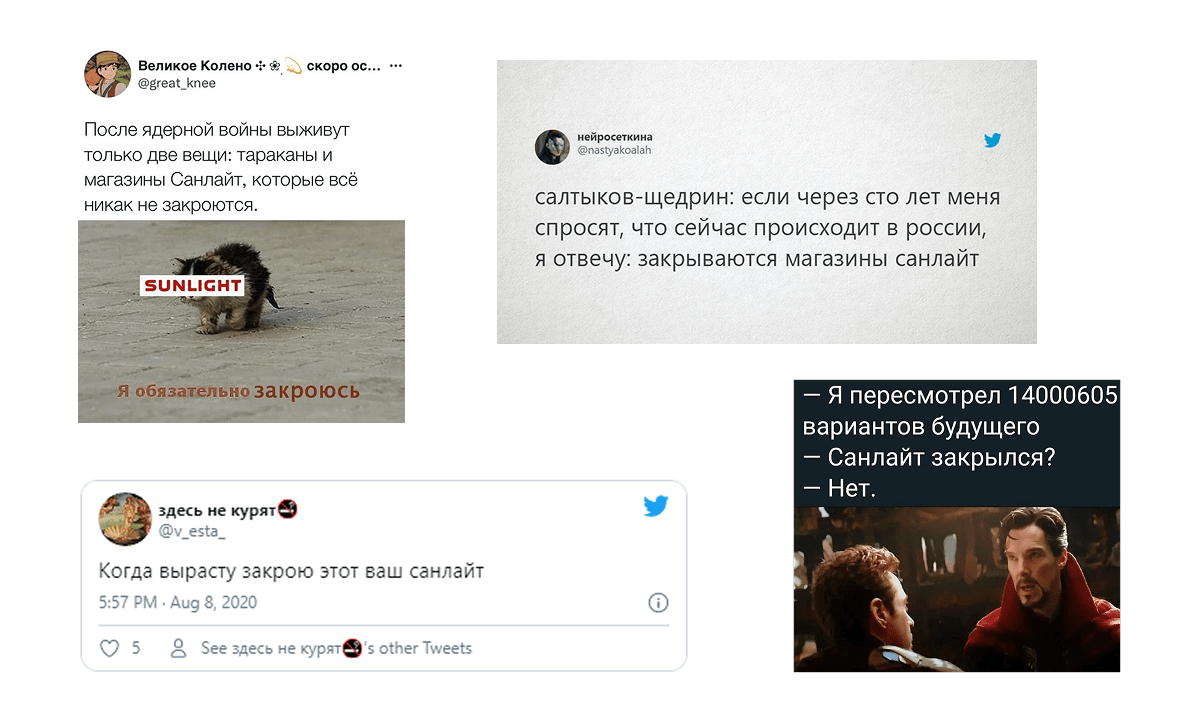This screenshot has width=1200, height=720.
Task: Click the Twitter bird on v_esta_ tweet
Action: point(655,506)
